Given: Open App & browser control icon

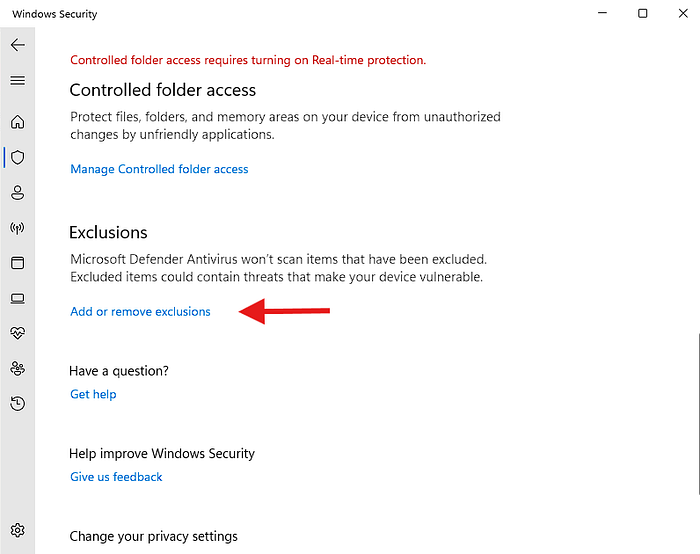Looking at the screenshot, I should [x=17, y=263].
